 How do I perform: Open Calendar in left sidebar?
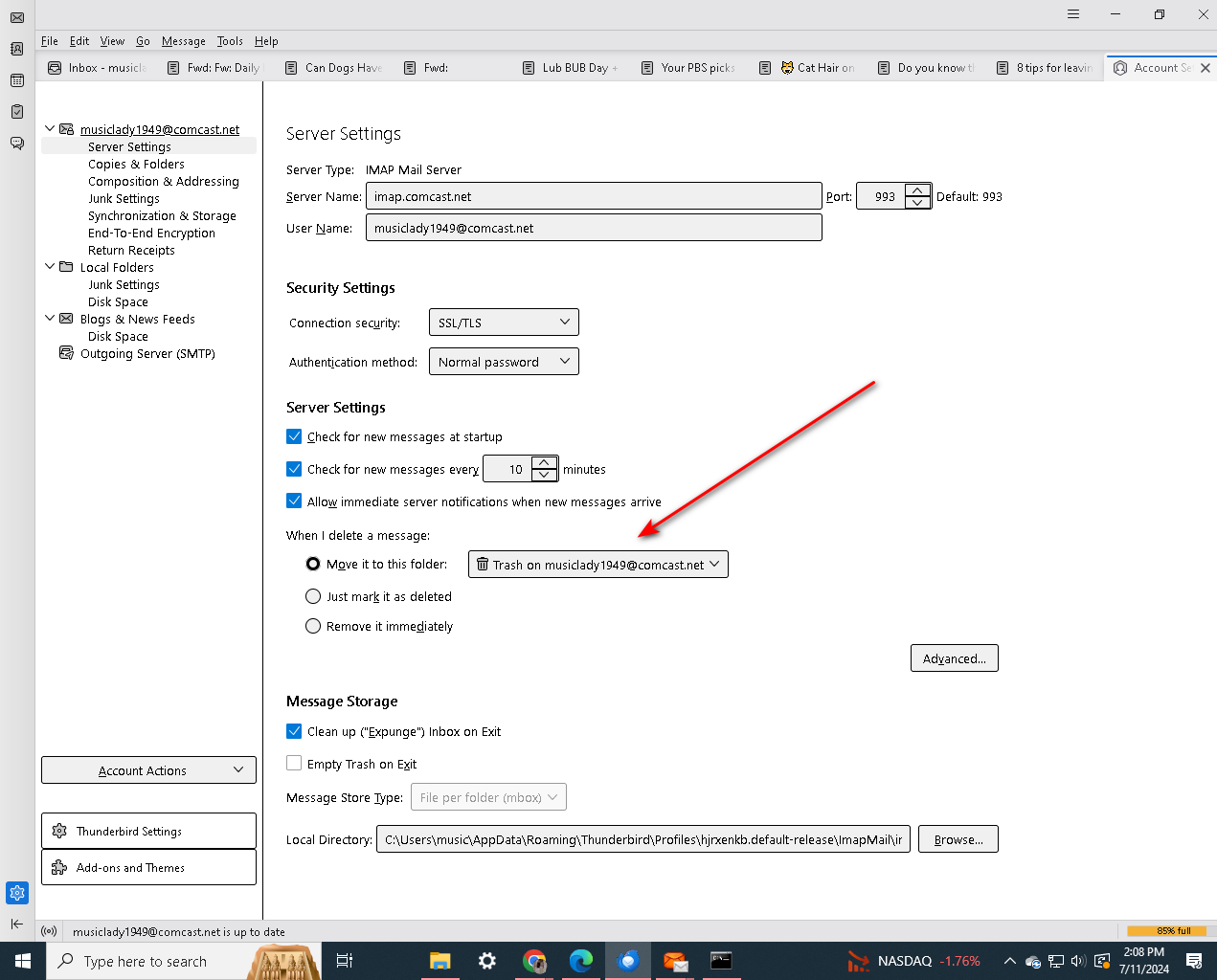(17, 80)
